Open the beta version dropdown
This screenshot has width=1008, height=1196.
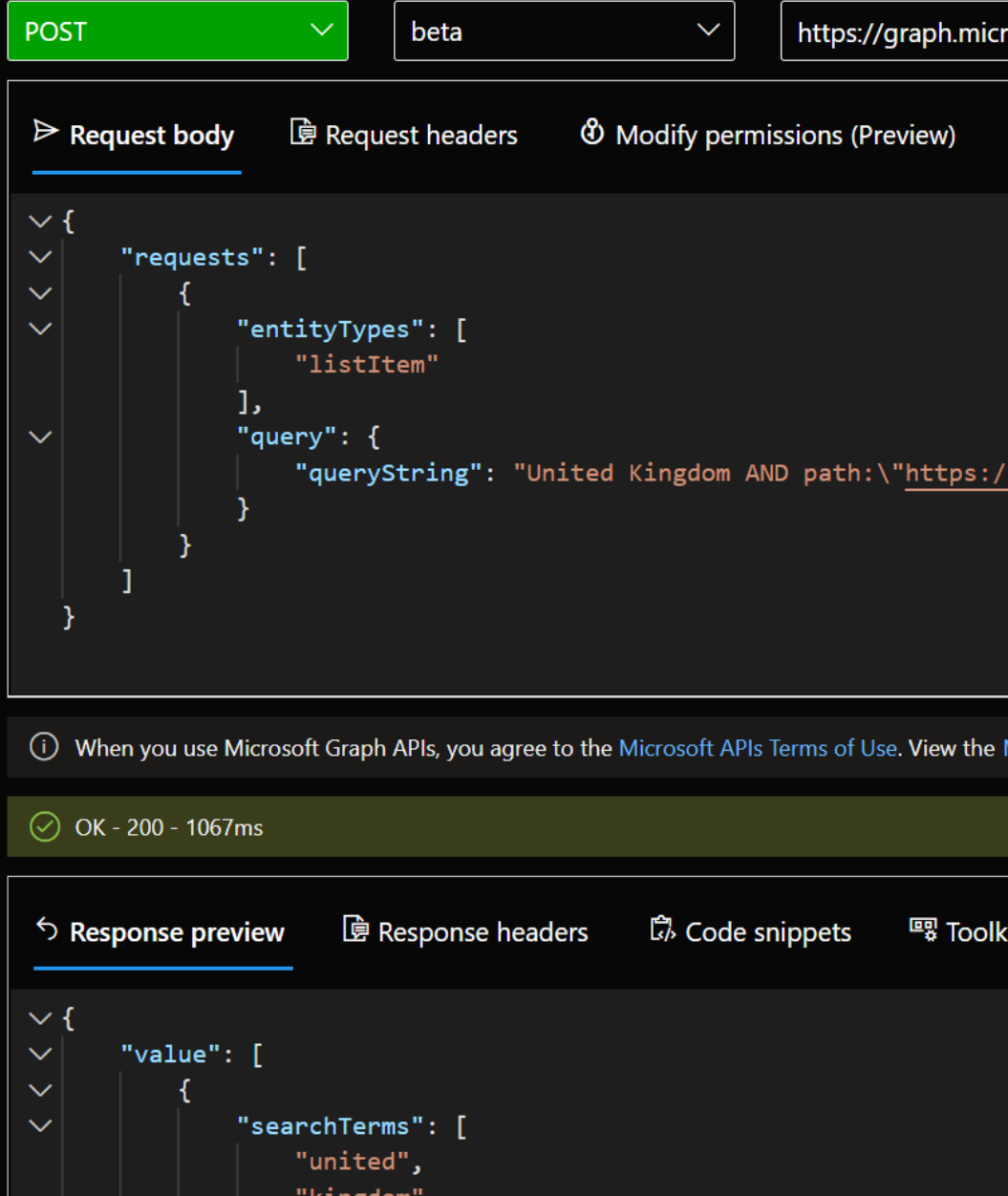pyautogui.click(x=564, y=32)
